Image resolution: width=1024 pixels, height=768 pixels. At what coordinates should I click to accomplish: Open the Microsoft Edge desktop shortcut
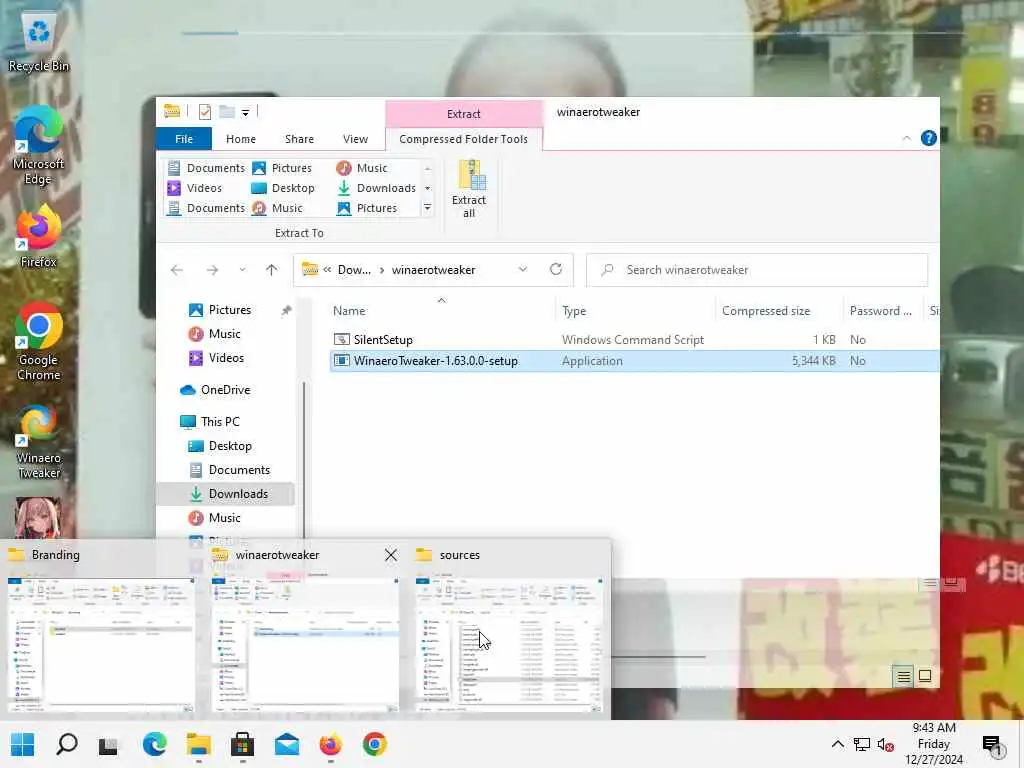click(39, 145)
